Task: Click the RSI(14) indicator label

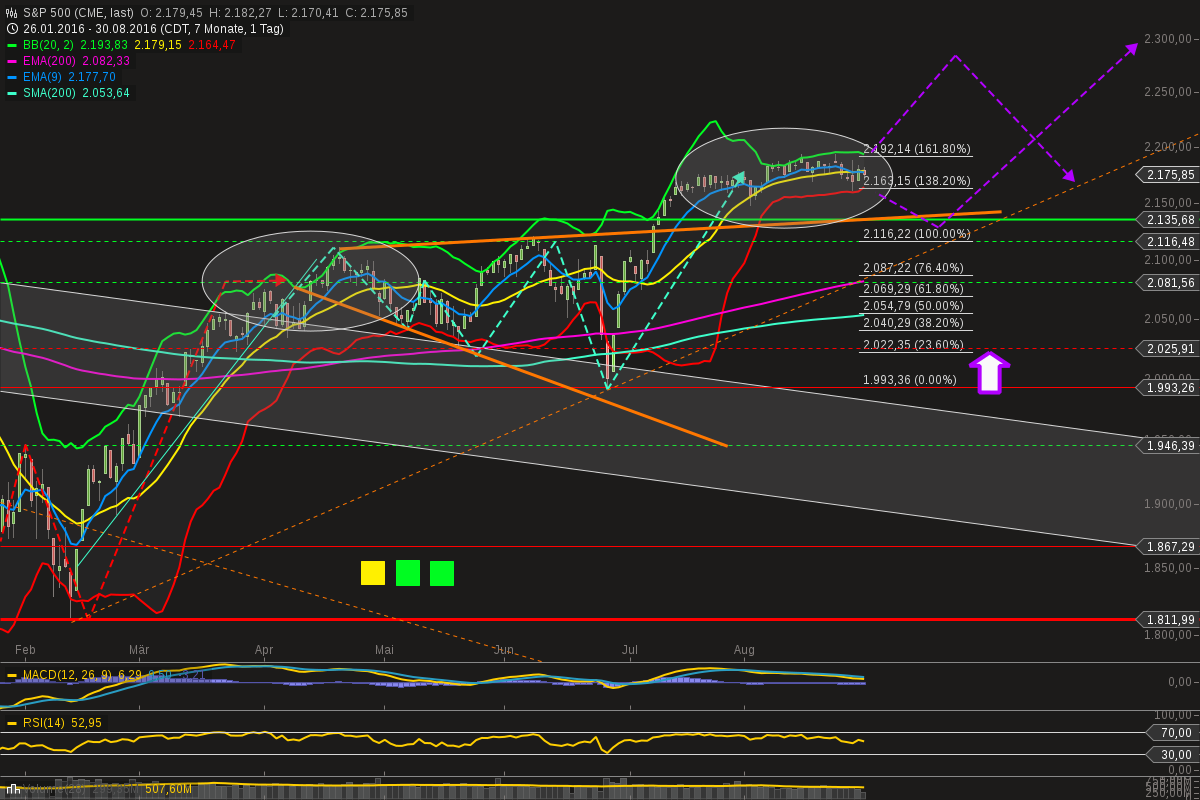Action: point(44,723)
